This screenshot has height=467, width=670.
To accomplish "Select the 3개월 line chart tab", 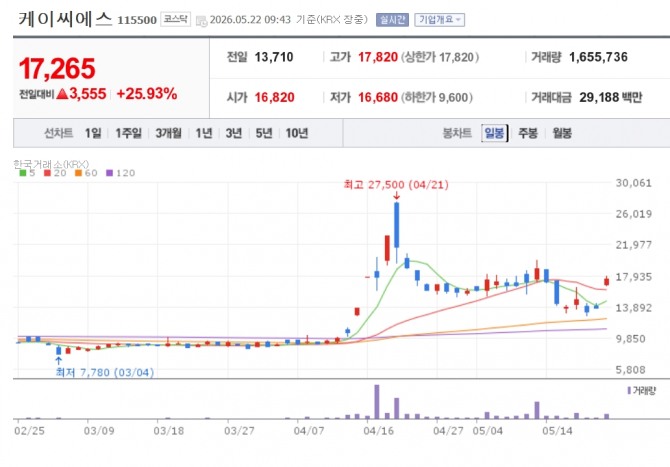I will point(168,133).
